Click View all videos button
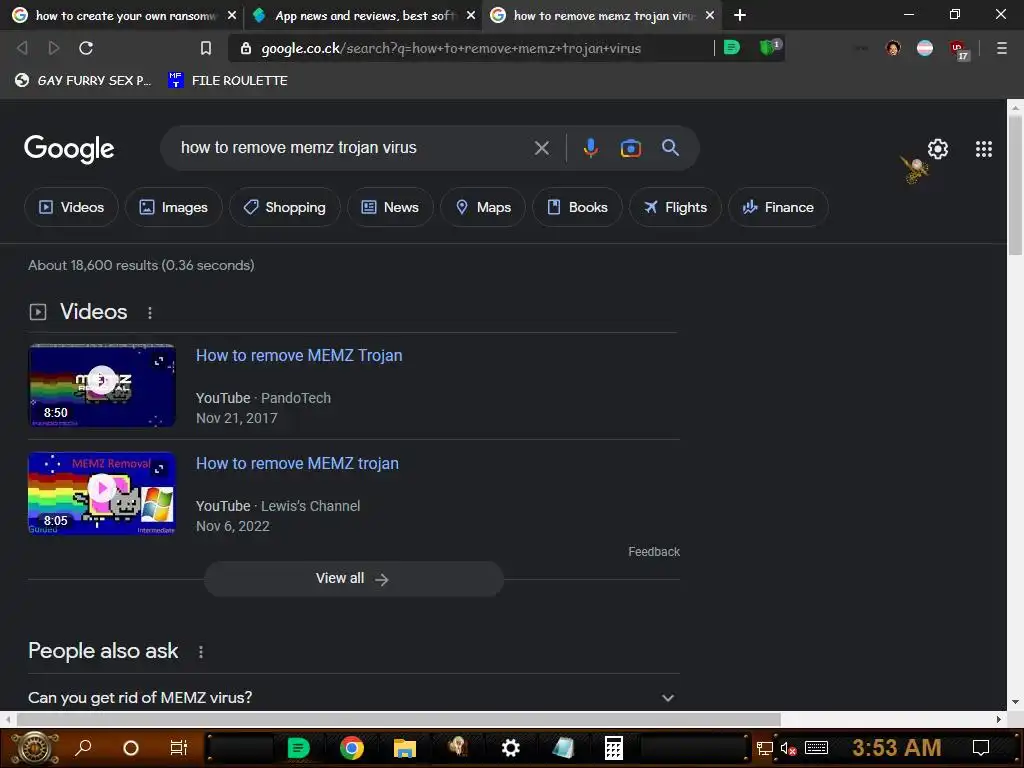 [353, 579]
